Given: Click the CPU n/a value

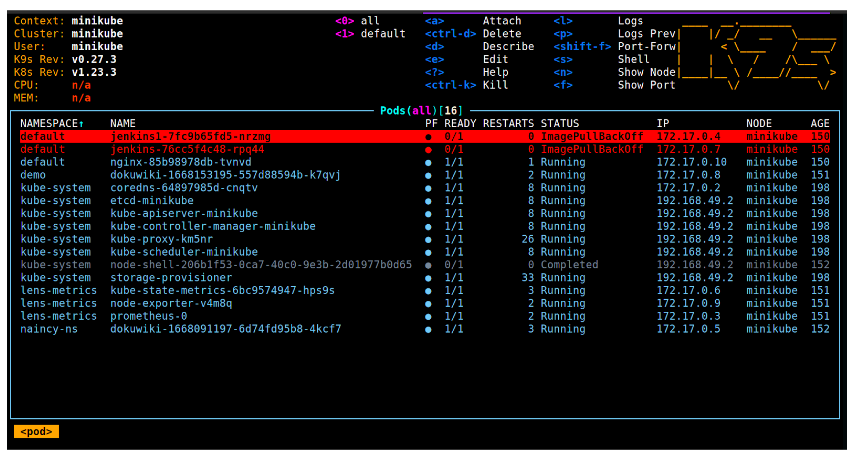Looking at the screenshot, I should pos(82,85).
